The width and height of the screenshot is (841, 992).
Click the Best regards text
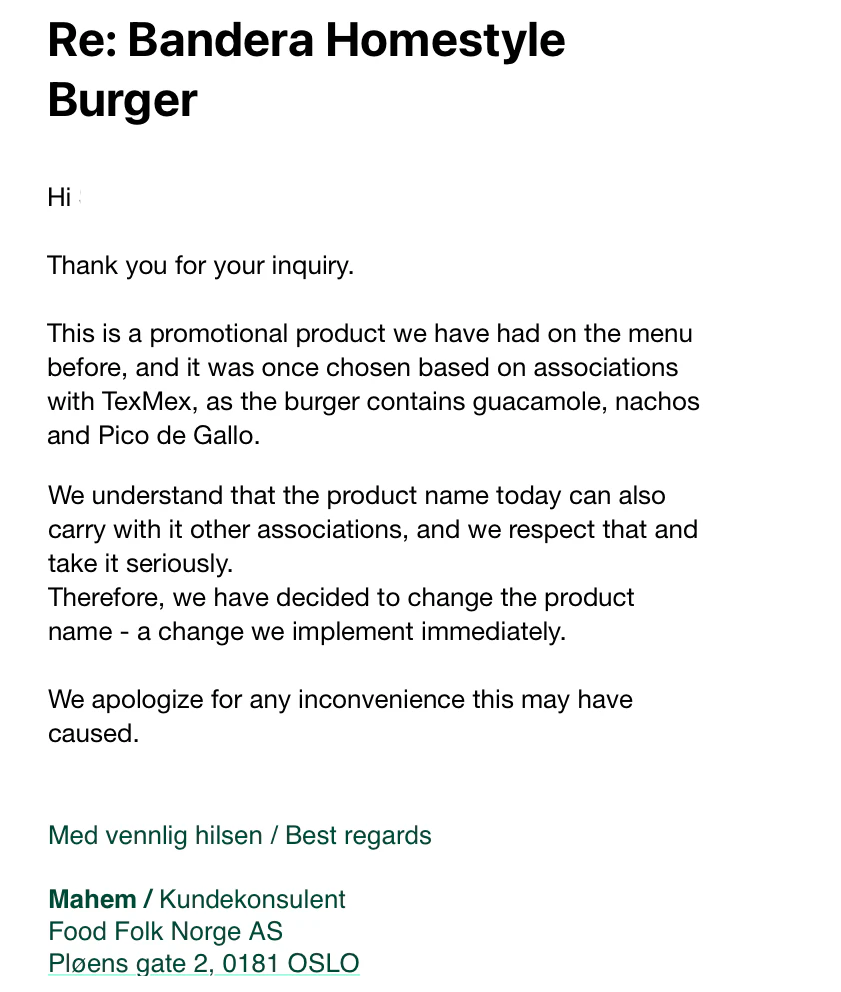click(358, 836)
